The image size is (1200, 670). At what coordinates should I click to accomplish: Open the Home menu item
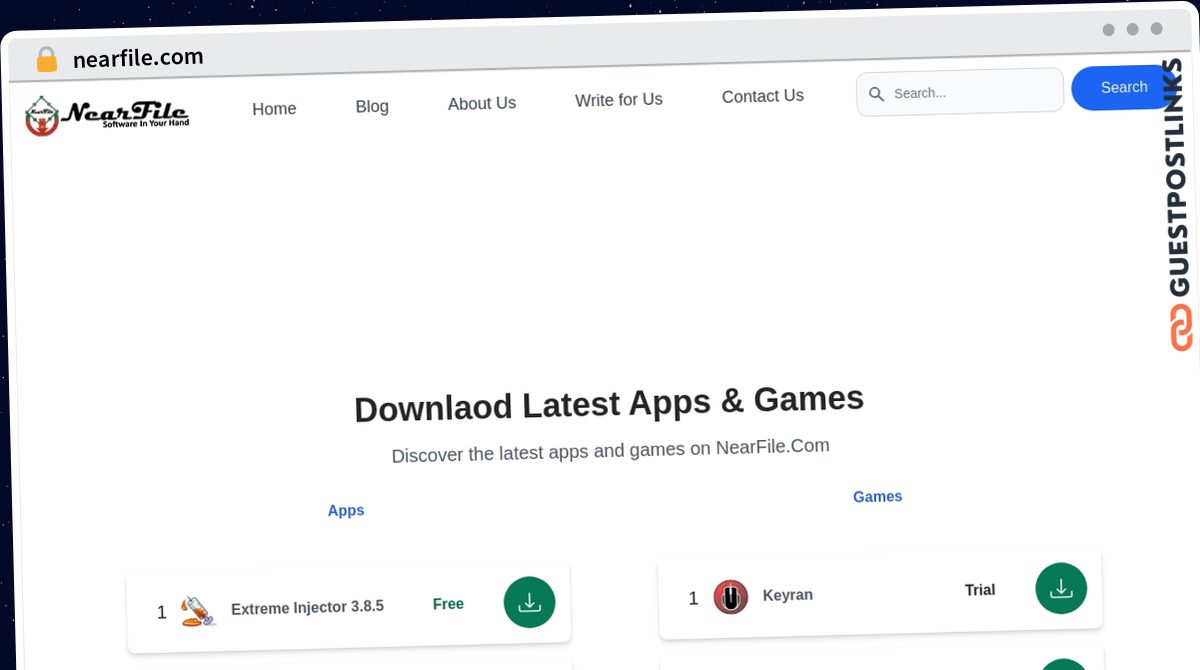click(x=274, y=109)
